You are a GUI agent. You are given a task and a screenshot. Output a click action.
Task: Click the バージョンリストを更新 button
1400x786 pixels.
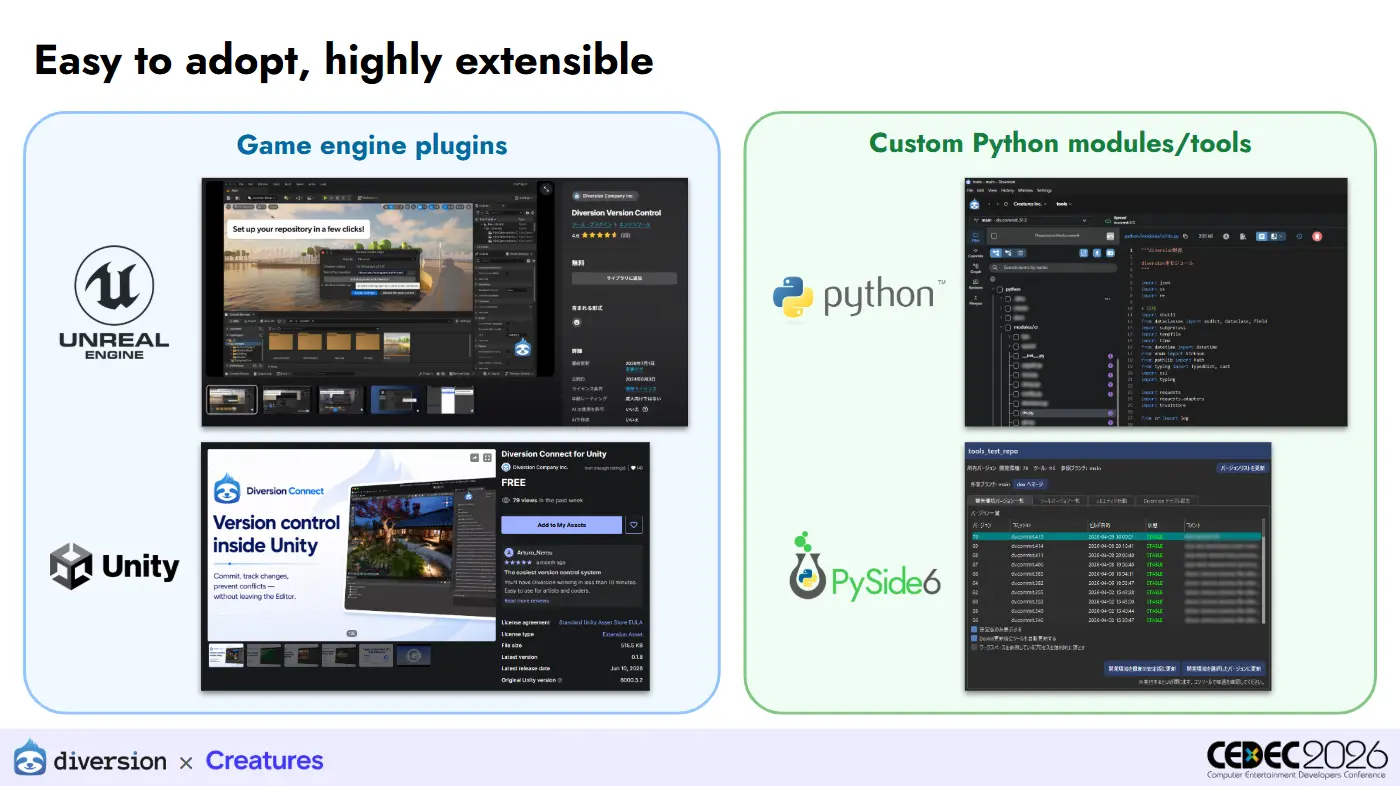click(1243, 468)
